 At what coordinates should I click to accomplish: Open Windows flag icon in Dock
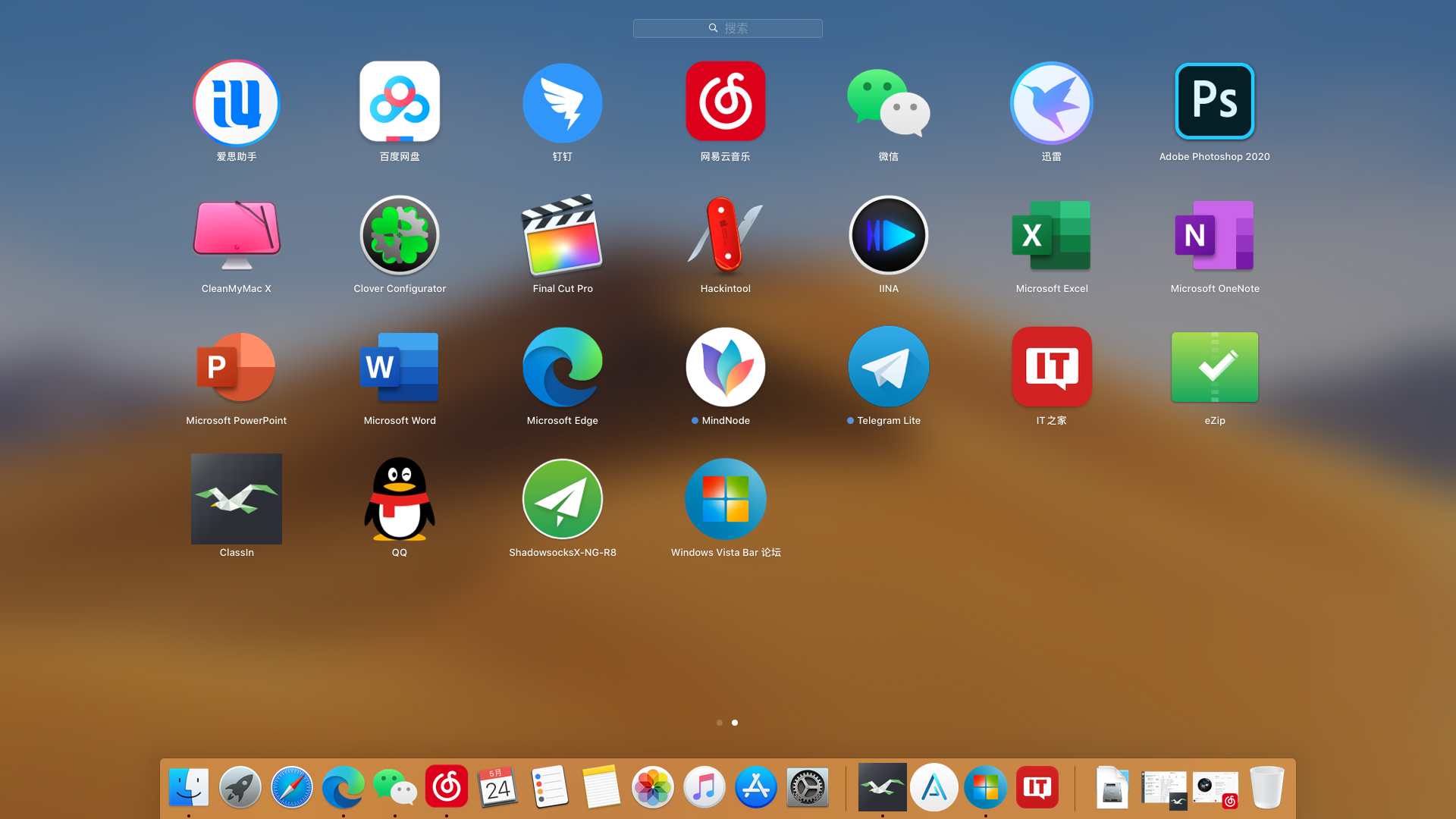point(986,787)
